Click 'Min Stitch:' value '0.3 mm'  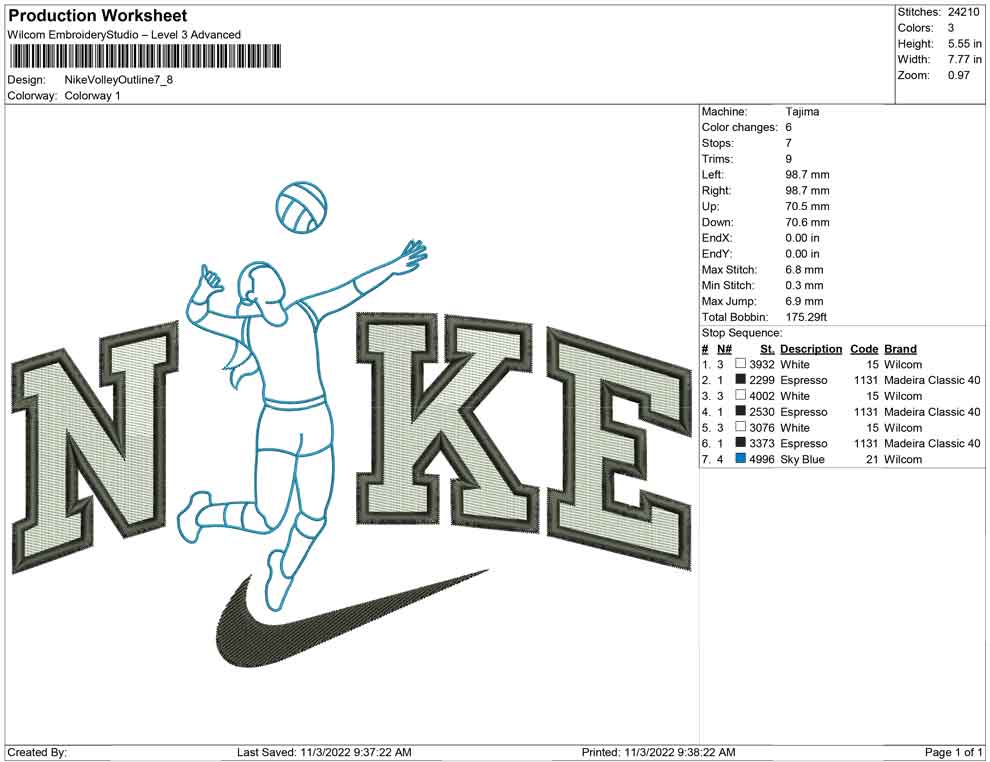tap(804, 285)
